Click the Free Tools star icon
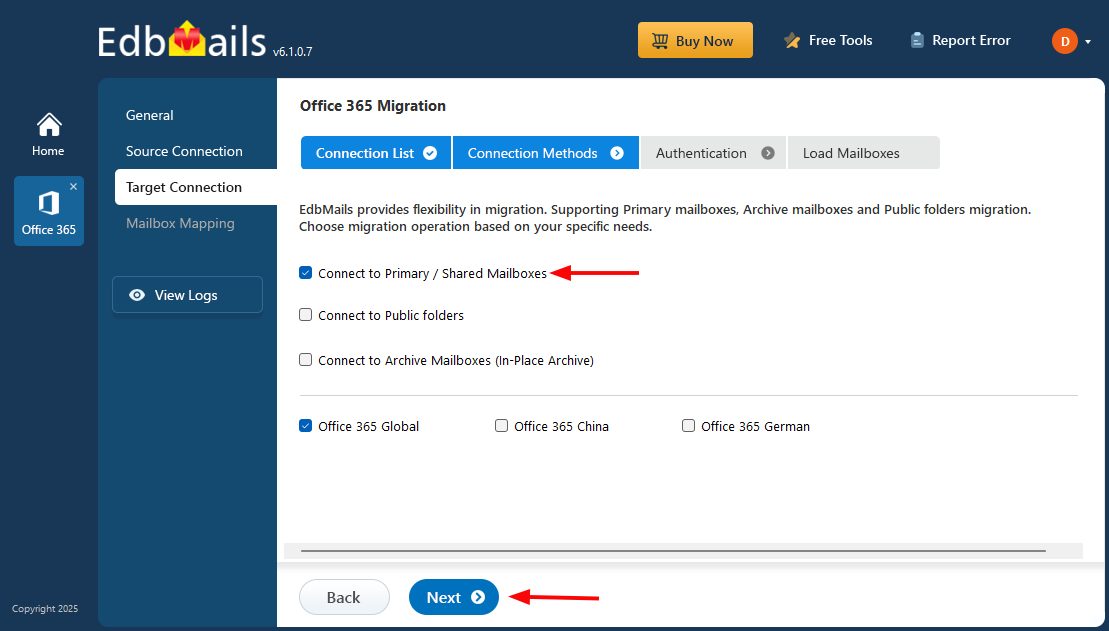1109x631 pixels. [x=791, y=41]
